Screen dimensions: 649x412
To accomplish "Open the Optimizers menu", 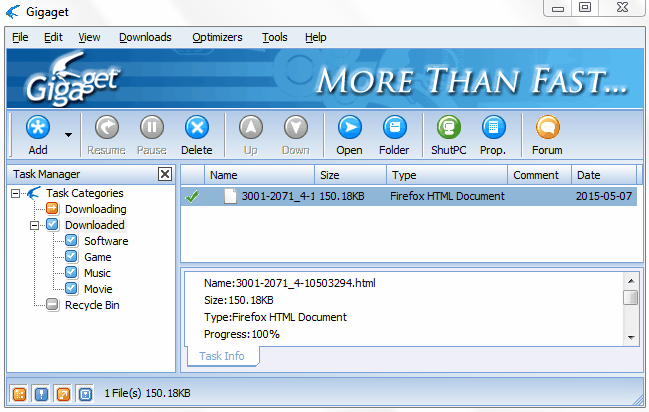I will pyautogui.click(x=217, y=37).
